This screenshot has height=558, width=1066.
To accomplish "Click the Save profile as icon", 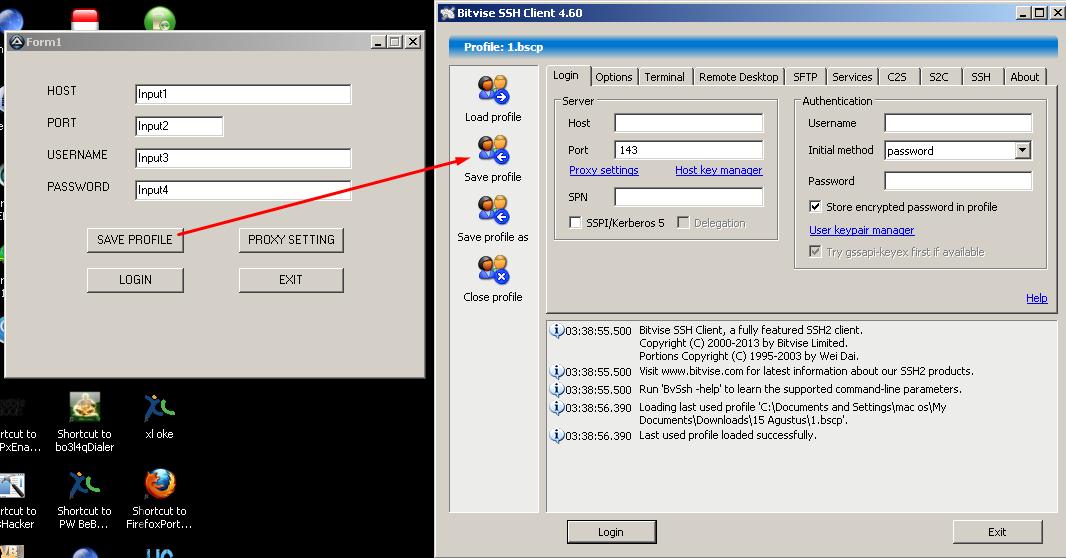I will click(x=493, y=209).
